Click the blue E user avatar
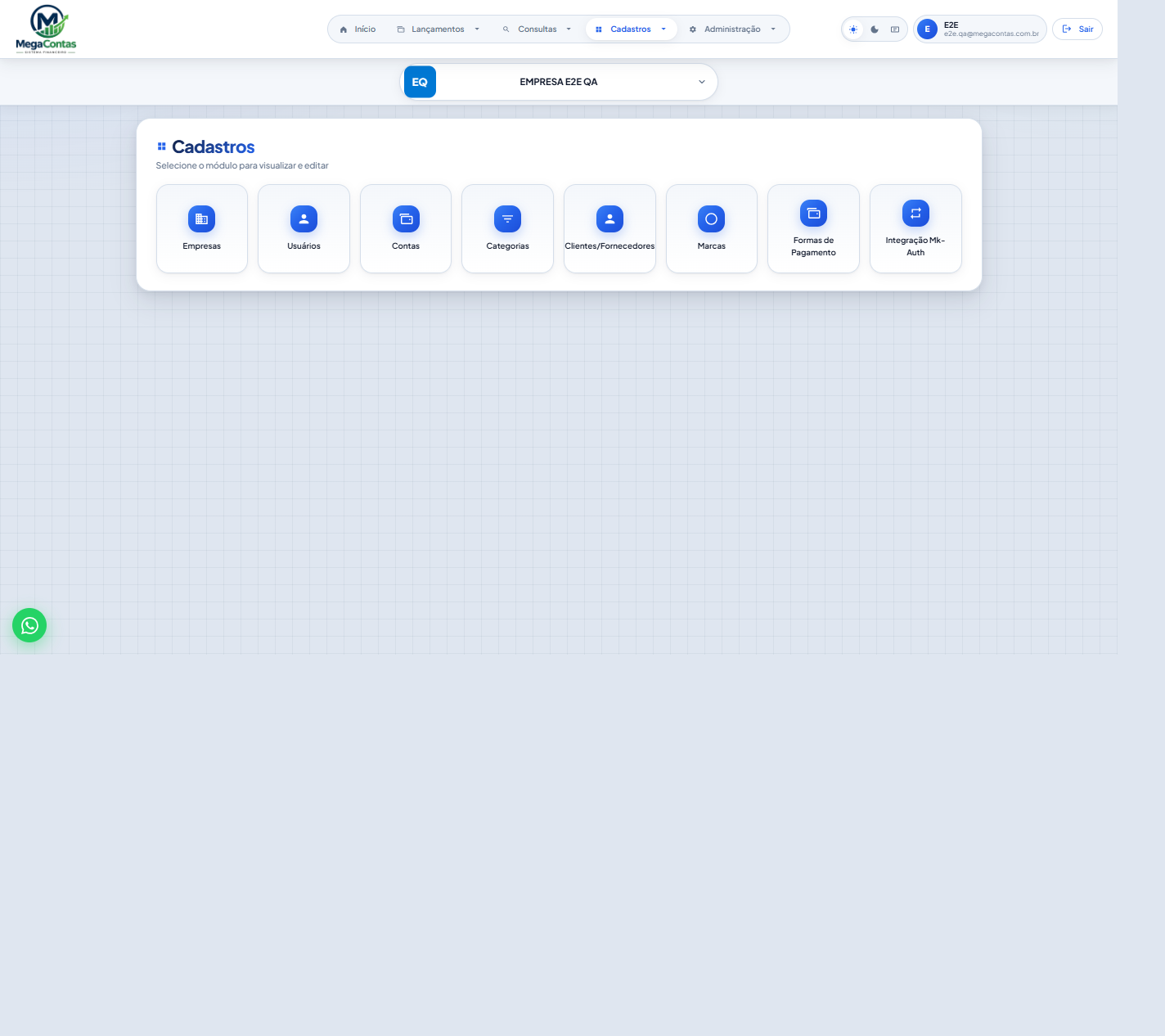Screen dimensions: 1165x1036 click(927, 29)
